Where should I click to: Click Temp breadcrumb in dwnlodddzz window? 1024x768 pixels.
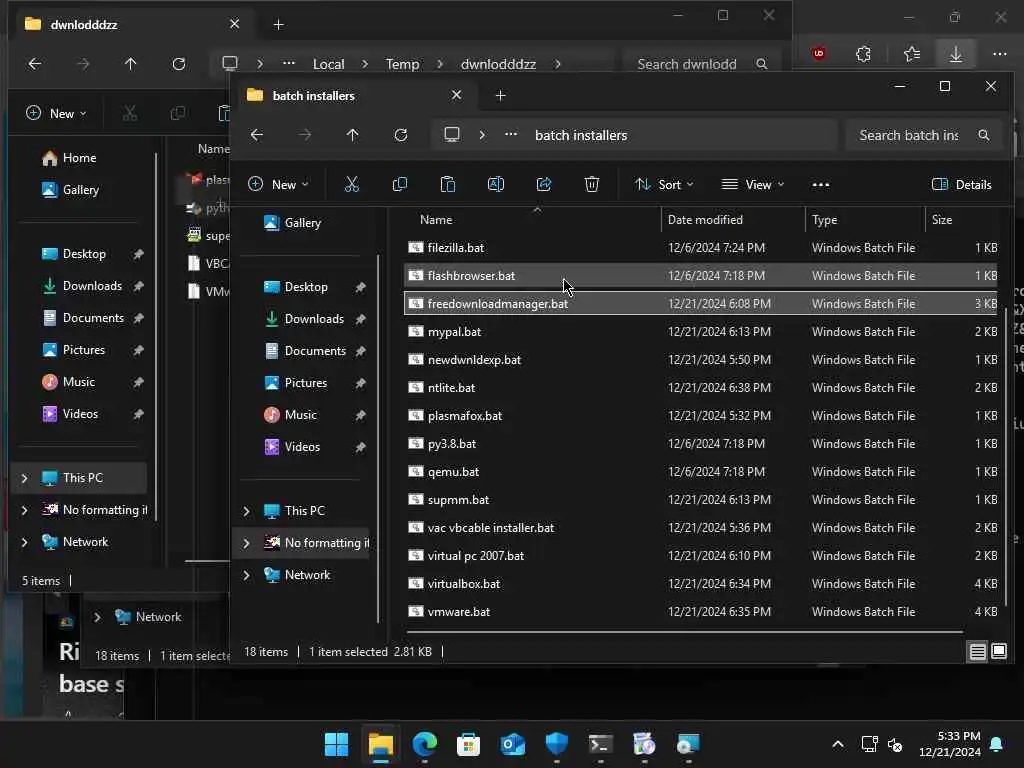point(402,64)
